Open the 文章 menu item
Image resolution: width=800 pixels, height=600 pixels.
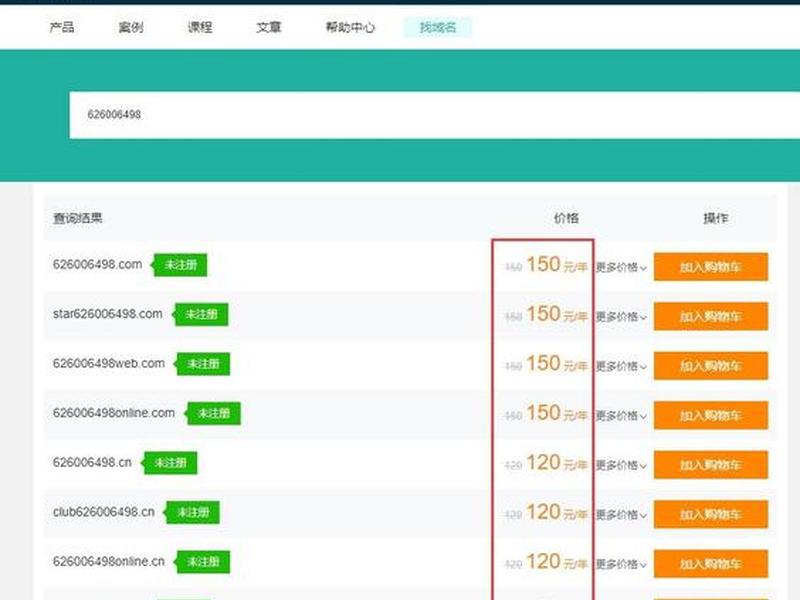tap(268, 27)
